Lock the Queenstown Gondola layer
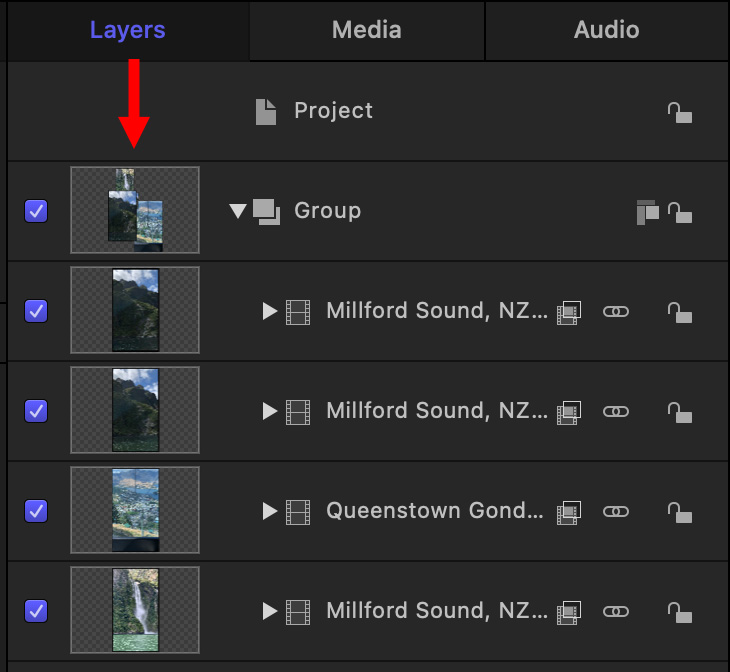 (x=680, y=511)
